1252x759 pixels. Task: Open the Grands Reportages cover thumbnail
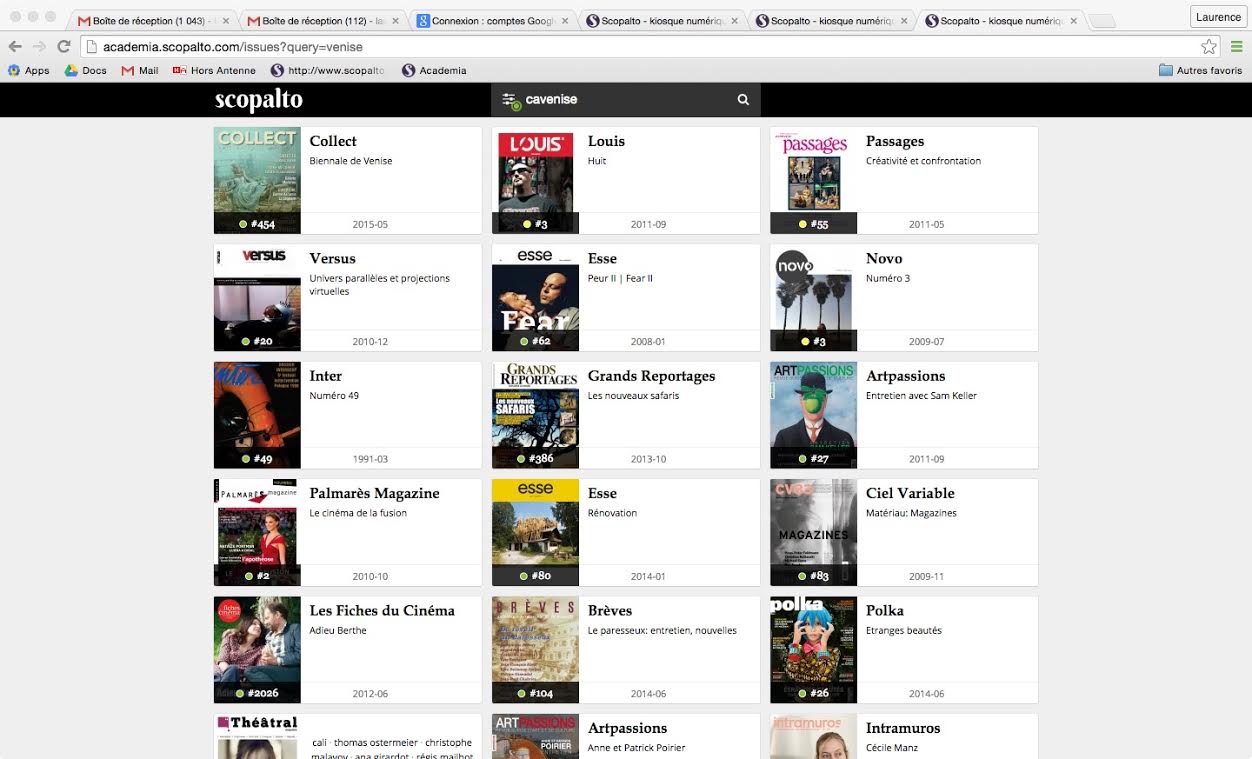tap(535, 415)
